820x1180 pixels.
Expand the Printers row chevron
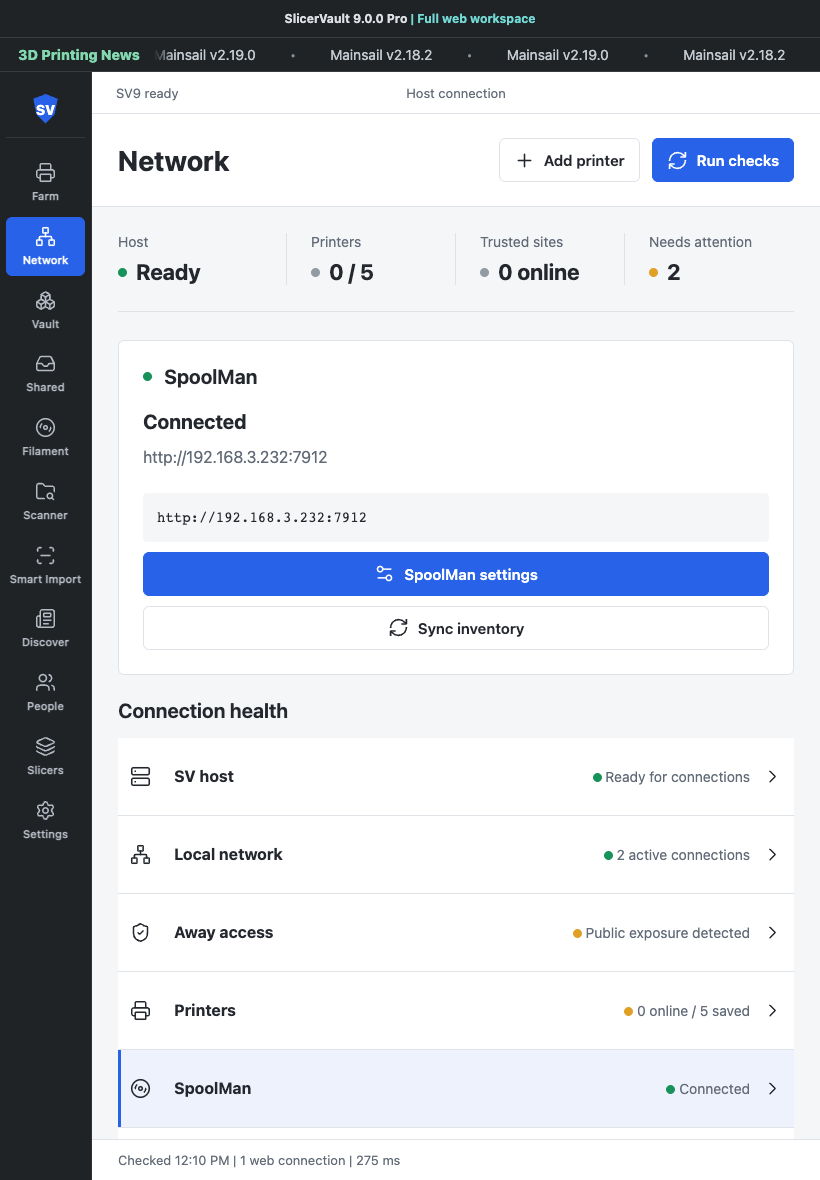pos(773,1011)
